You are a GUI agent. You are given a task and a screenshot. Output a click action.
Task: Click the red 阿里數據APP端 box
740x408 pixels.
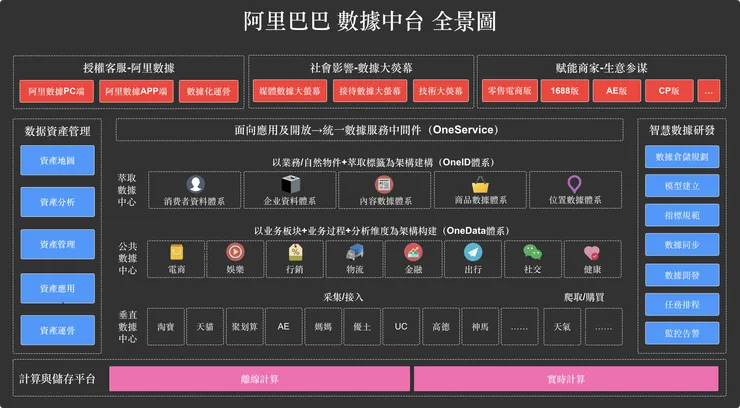coord(136,92)
